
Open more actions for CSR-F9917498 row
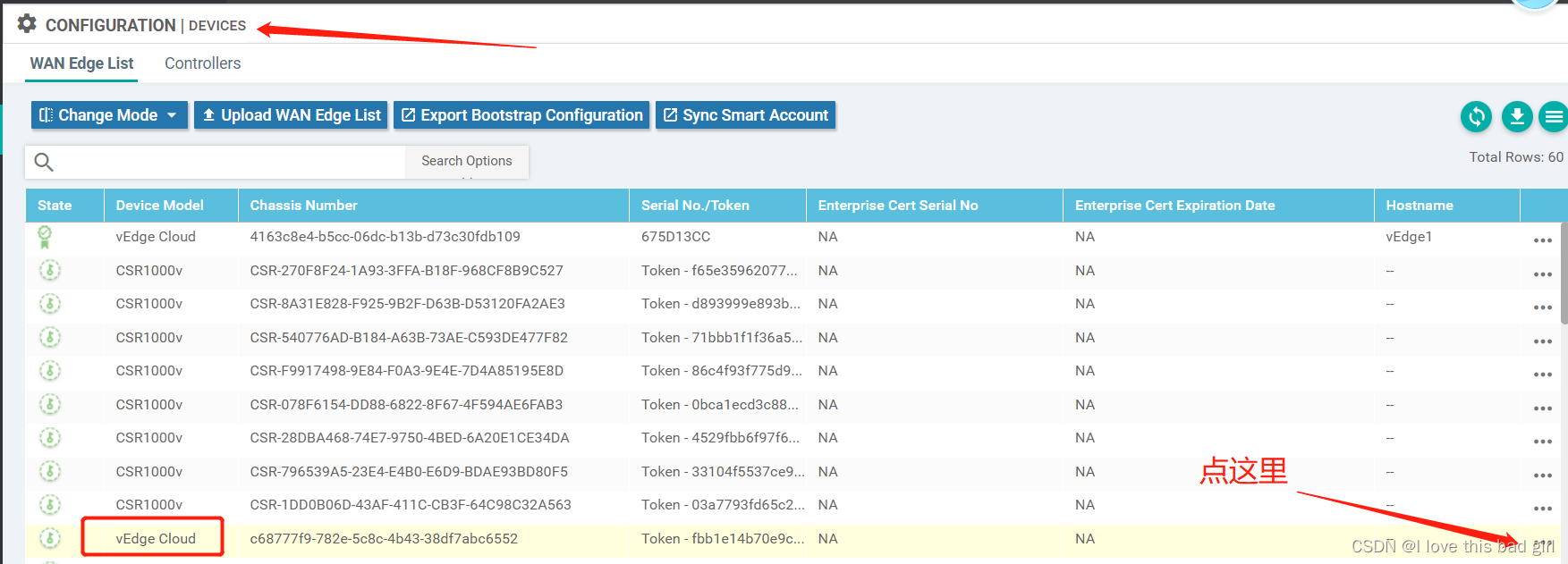pyautogui.click(x=1543, y=375)
